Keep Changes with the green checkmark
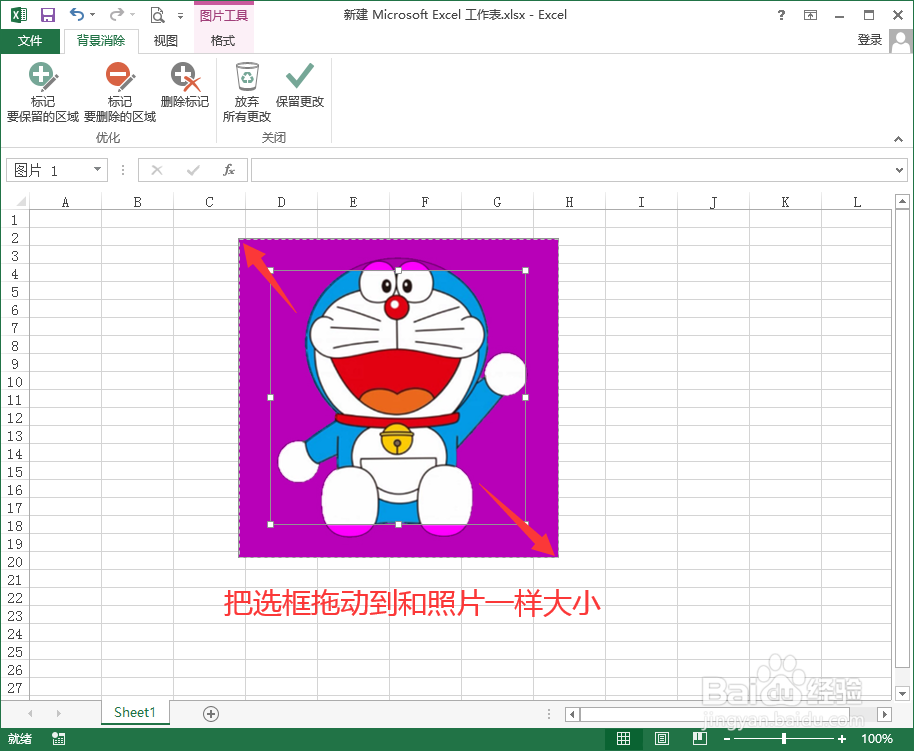The height and width of the screenshot is (751, 914). (300, 86)
